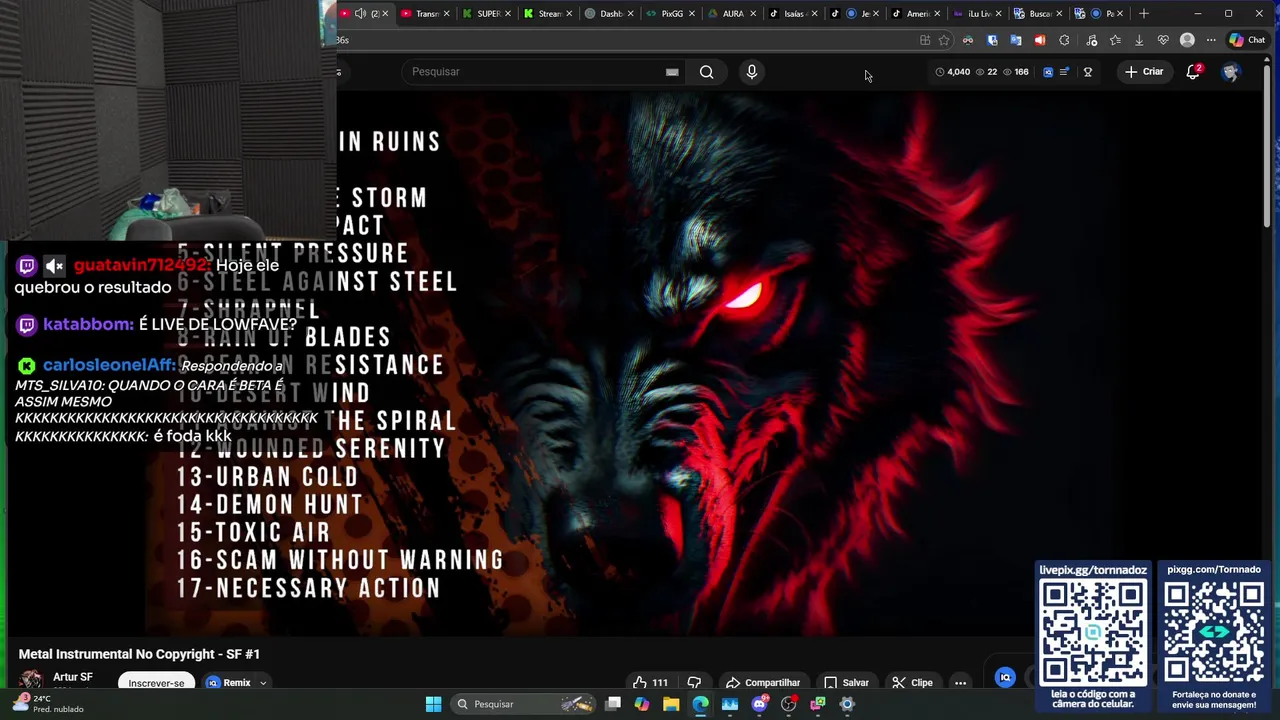Like the video with the thumbs-up icon
The width and height of the screenshot is (1280, 720).
click(639, 683)
